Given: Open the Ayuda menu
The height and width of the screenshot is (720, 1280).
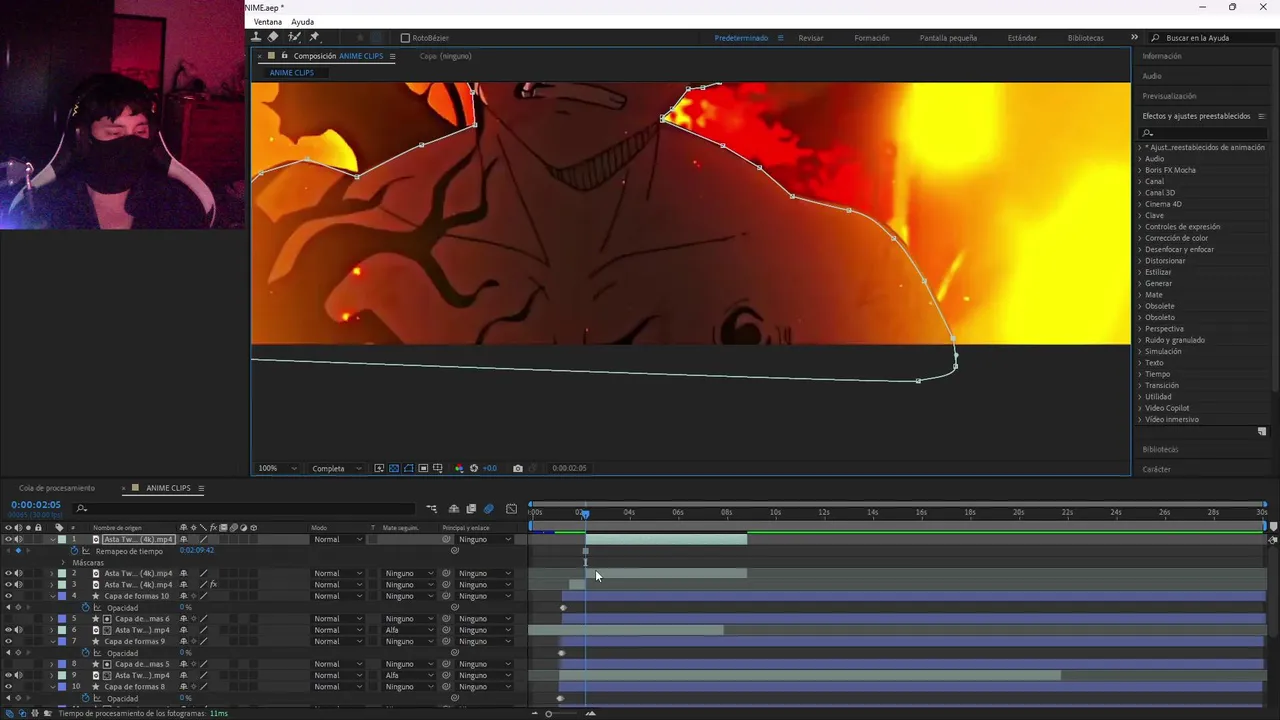Looking at the screenshot, I should click(x=302, y=22).
